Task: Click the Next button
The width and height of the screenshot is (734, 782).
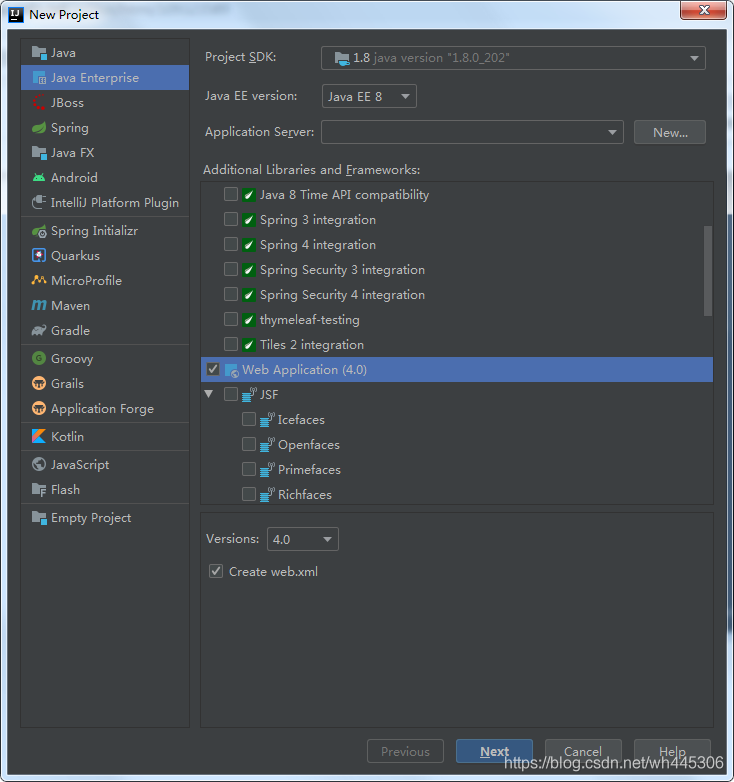Action: point(494,751)
